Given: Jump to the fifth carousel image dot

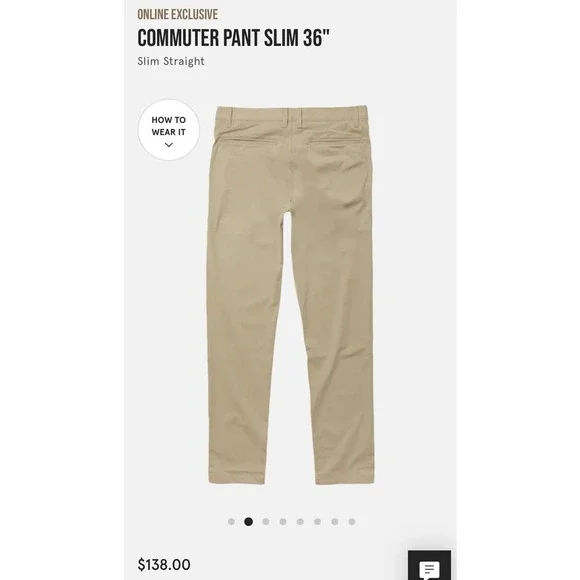Looking at the screenshot, I should click(300, 522).
